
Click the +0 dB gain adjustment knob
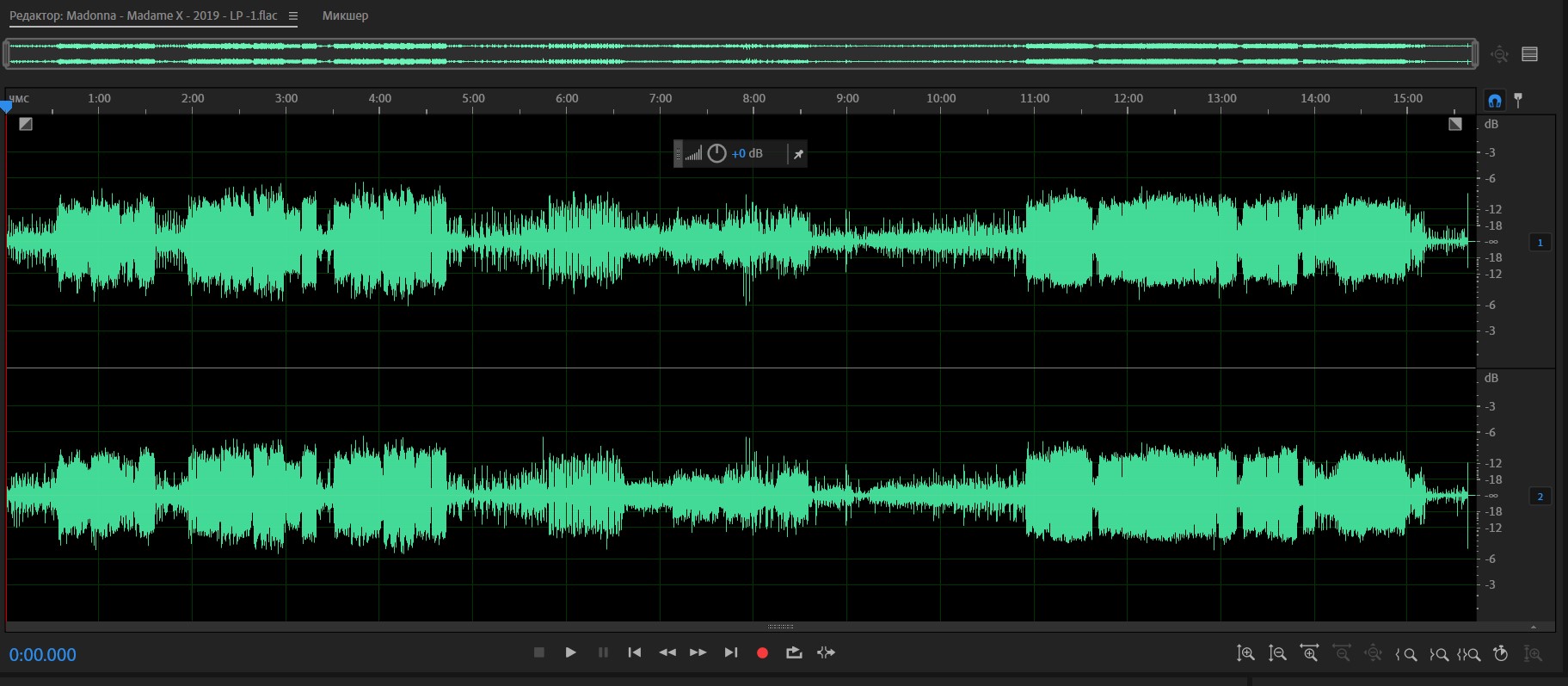point(716,154)
